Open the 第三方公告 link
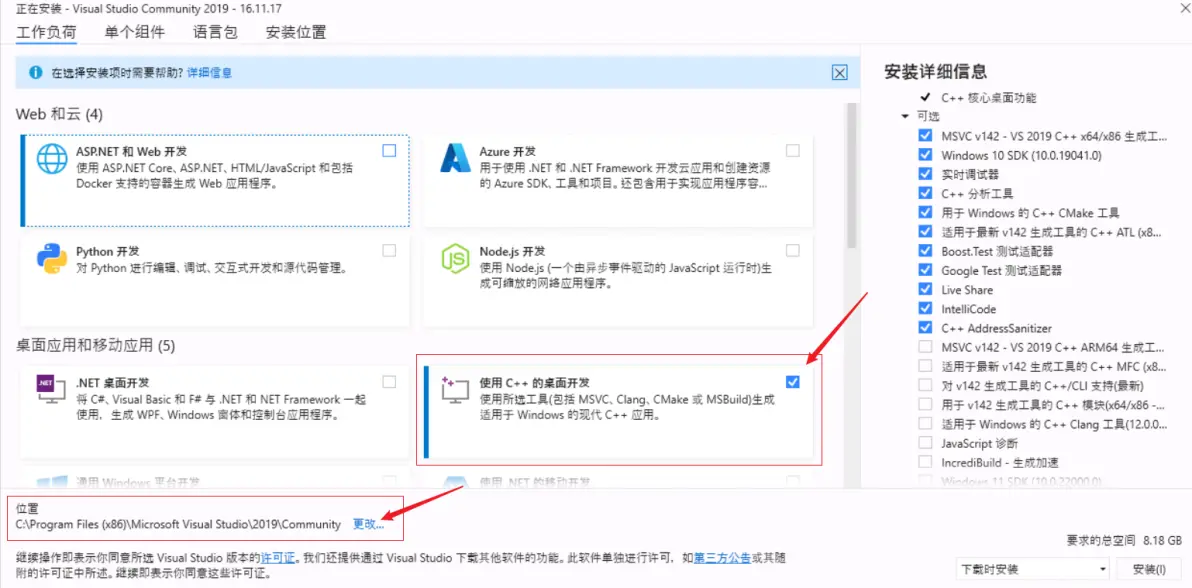This screenshot has height=588, width=1192. 722,558
